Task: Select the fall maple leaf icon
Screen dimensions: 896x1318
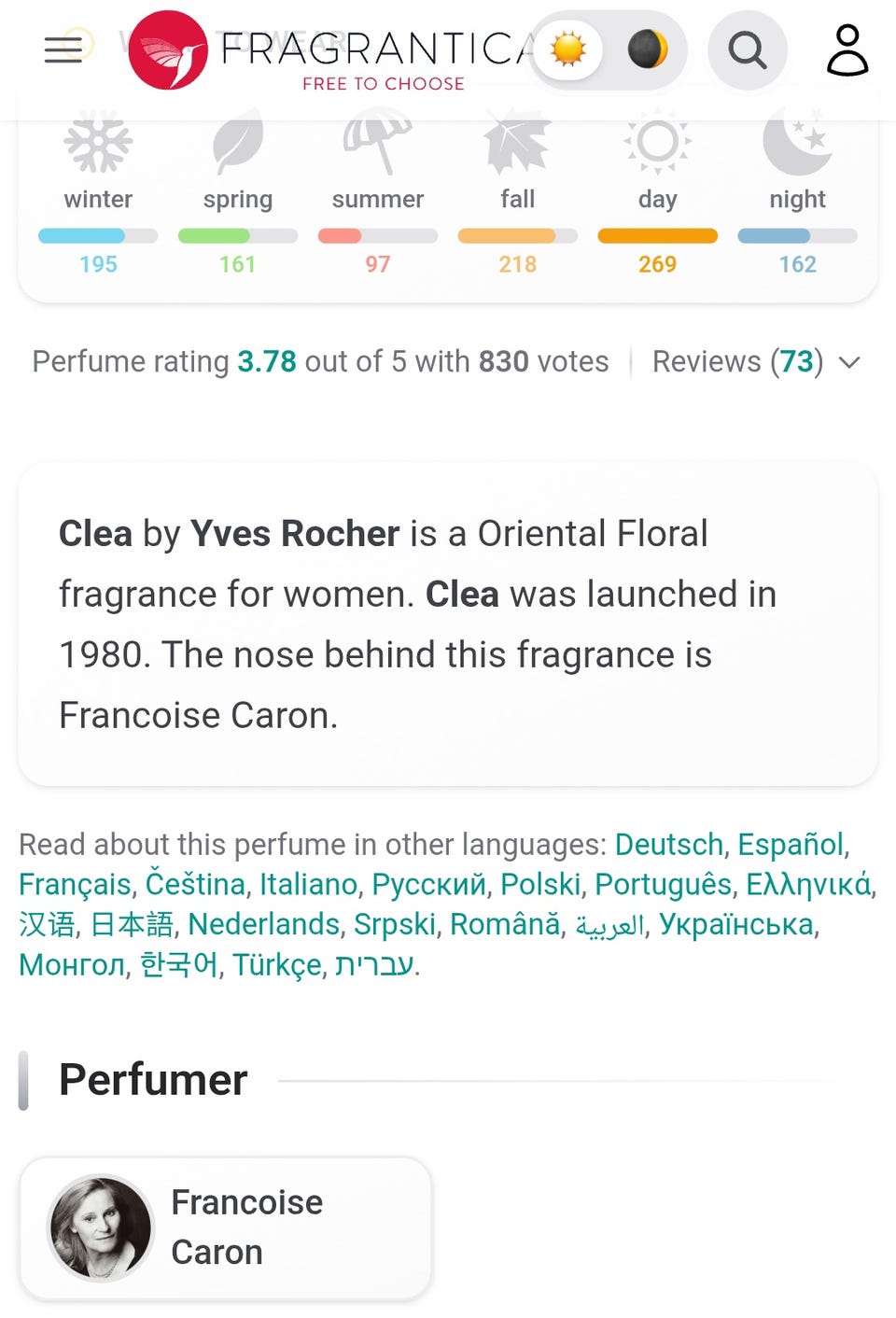Action: 517,142
